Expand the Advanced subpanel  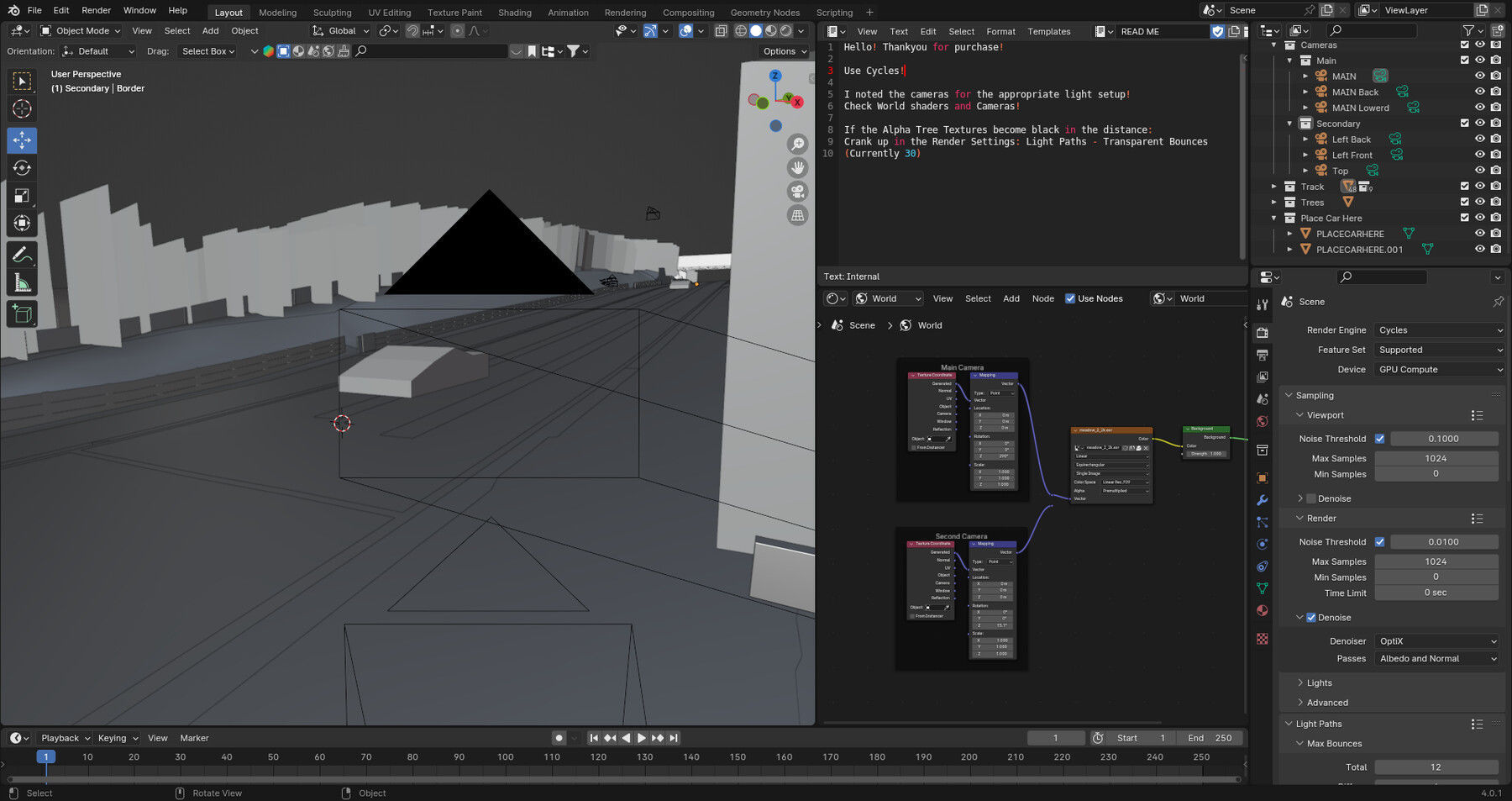[1326, 703]
